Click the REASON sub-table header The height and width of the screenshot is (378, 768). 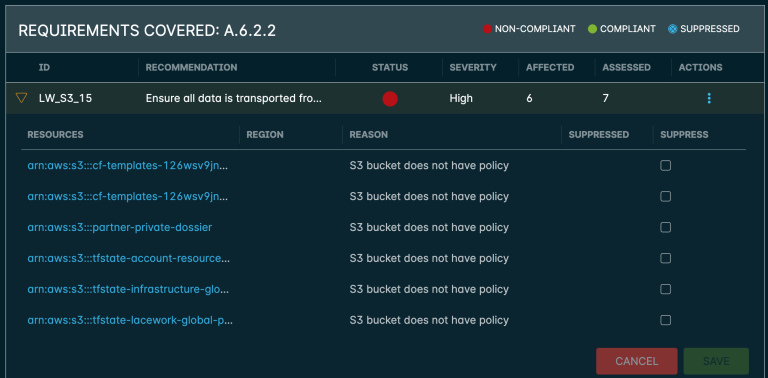pos(369,135)
